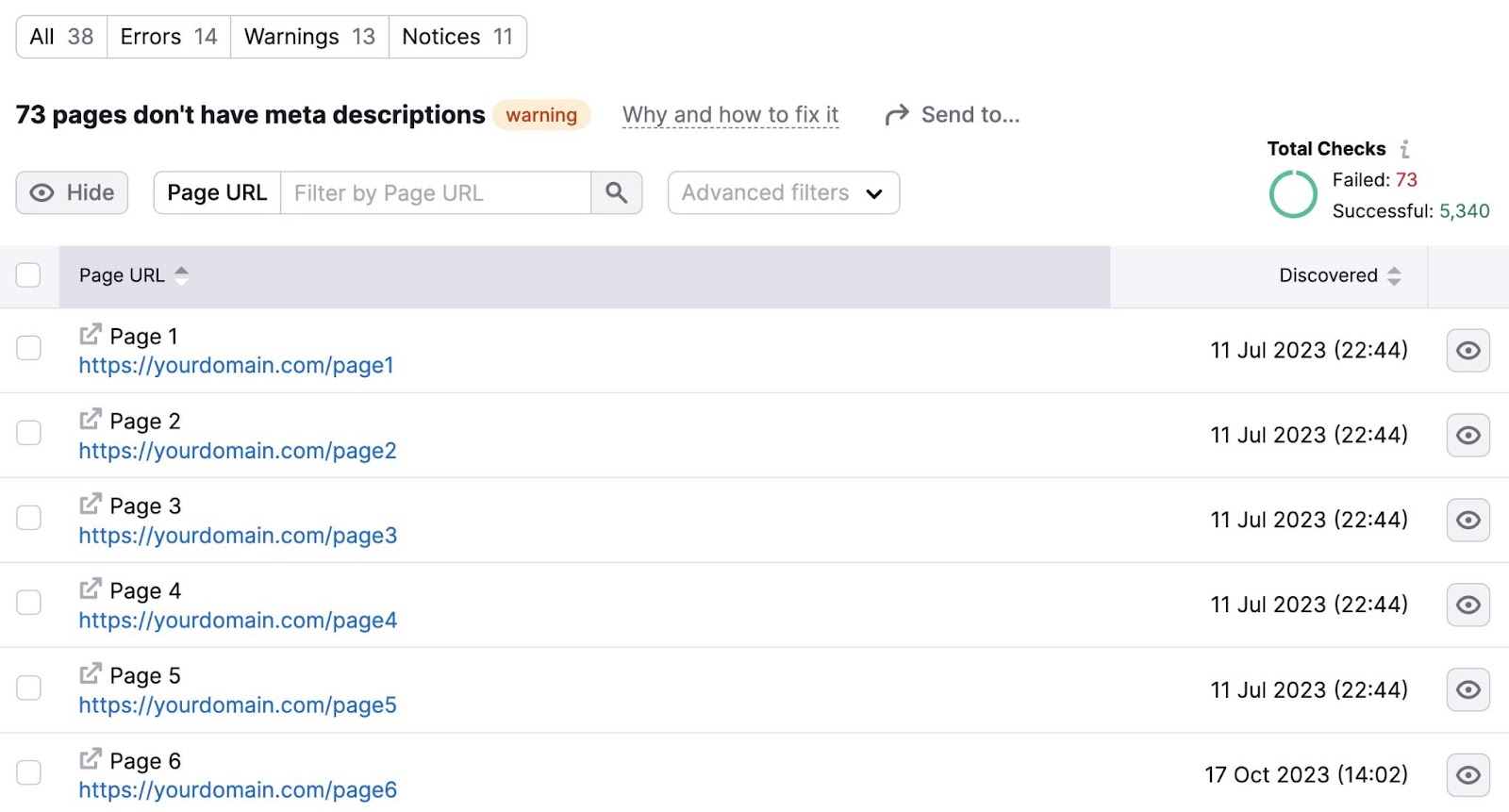Click the Failed: 73 count
1509x812 pixels.
point(1374,179)
